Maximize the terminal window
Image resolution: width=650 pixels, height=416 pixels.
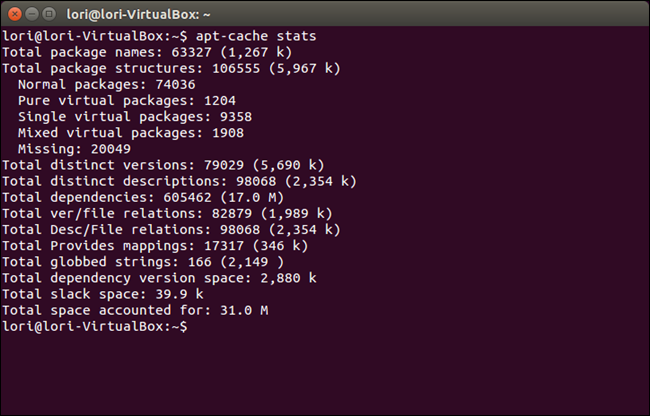pos(49,14)
